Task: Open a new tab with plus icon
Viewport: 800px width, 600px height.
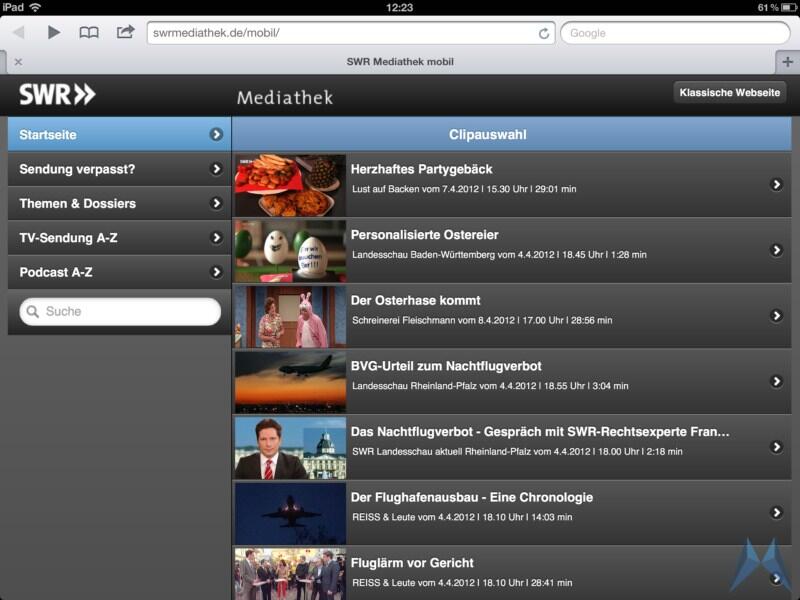Action: pos(787,62)
